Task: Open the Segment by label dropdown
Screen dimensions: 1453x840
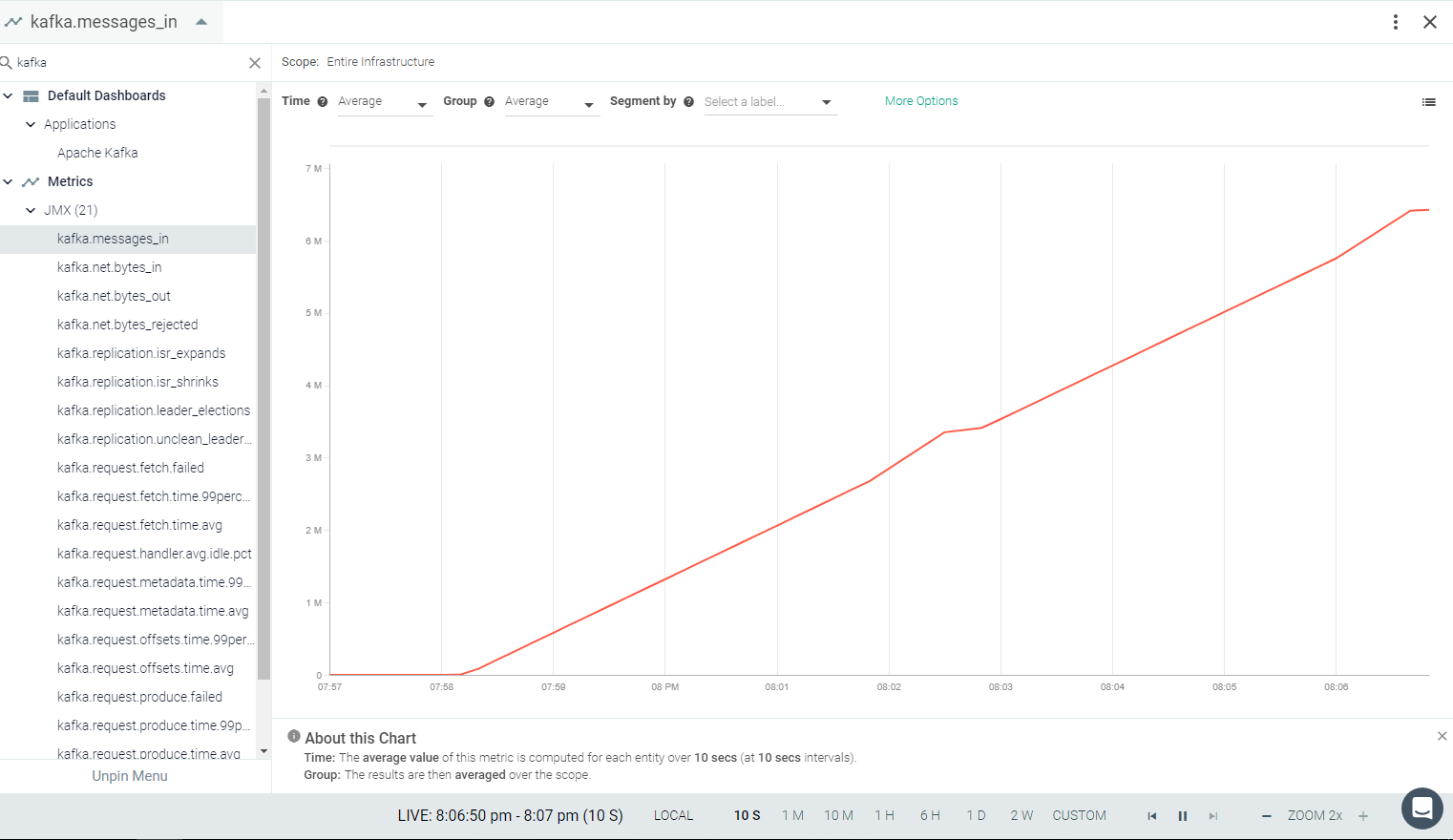Action: click(769, 102)
